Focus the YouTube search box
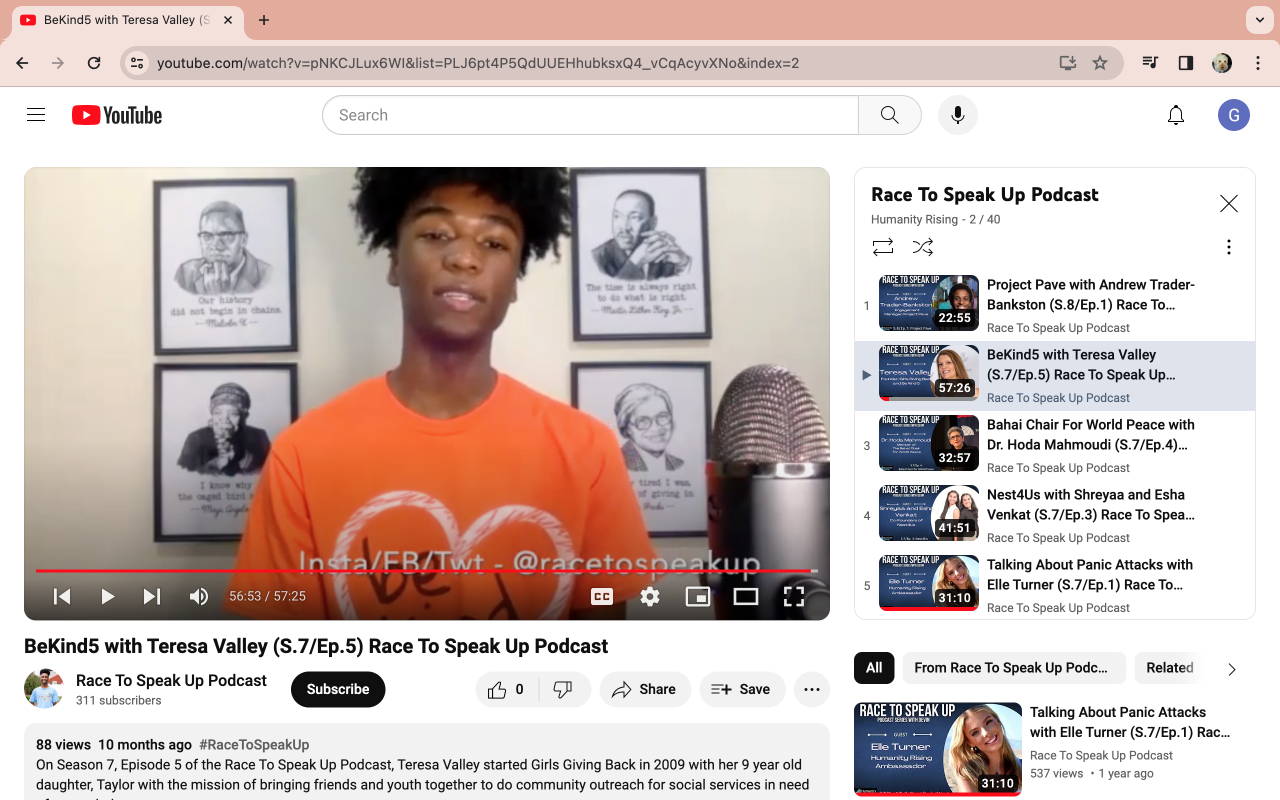This screenshot has height=800, width=1280. click(x=590, y=115)
